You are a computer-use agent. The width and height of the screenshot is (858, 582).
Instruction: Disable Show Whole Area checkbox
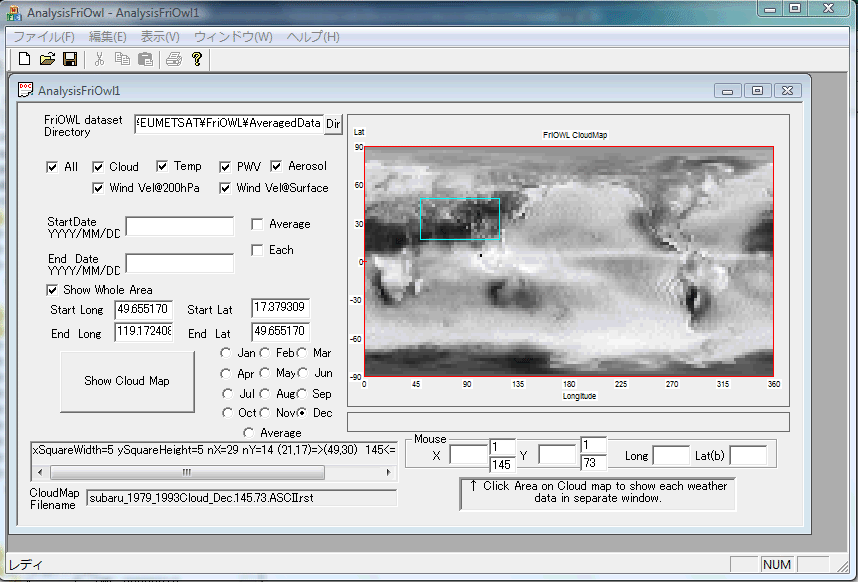point(53,290)
